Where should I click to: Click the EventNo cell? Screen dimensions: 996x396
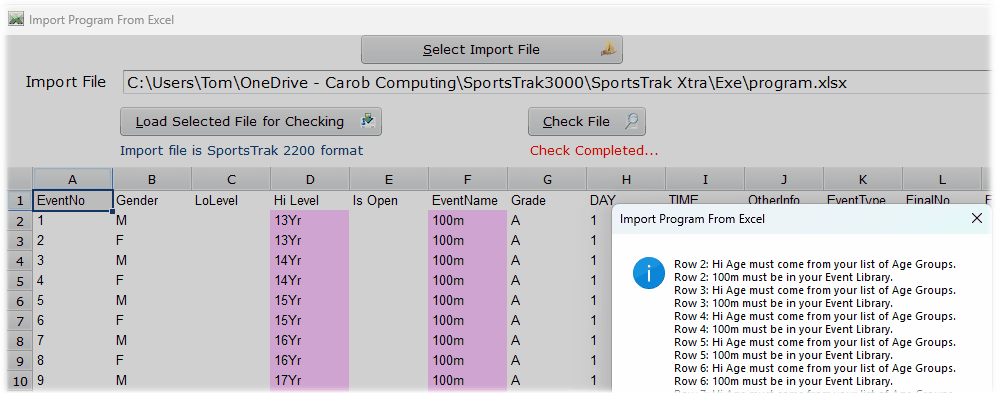click(73, 201)
